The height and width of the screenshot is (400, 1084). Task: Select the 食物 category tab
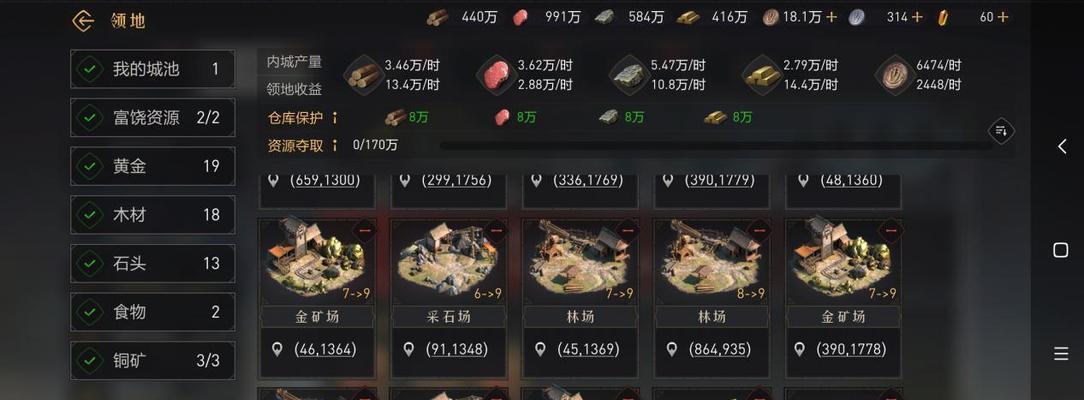[x=152, y=312]
